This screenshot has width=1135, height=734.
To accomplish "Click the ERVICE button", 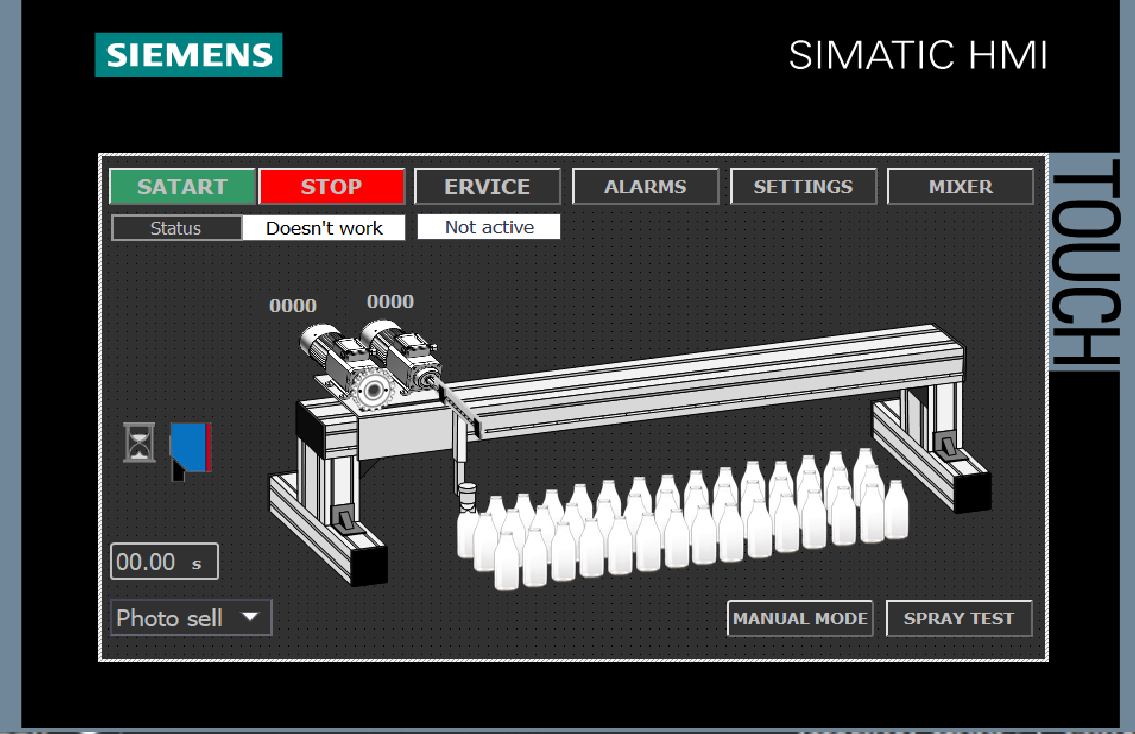I will click(x=487, y=186).
